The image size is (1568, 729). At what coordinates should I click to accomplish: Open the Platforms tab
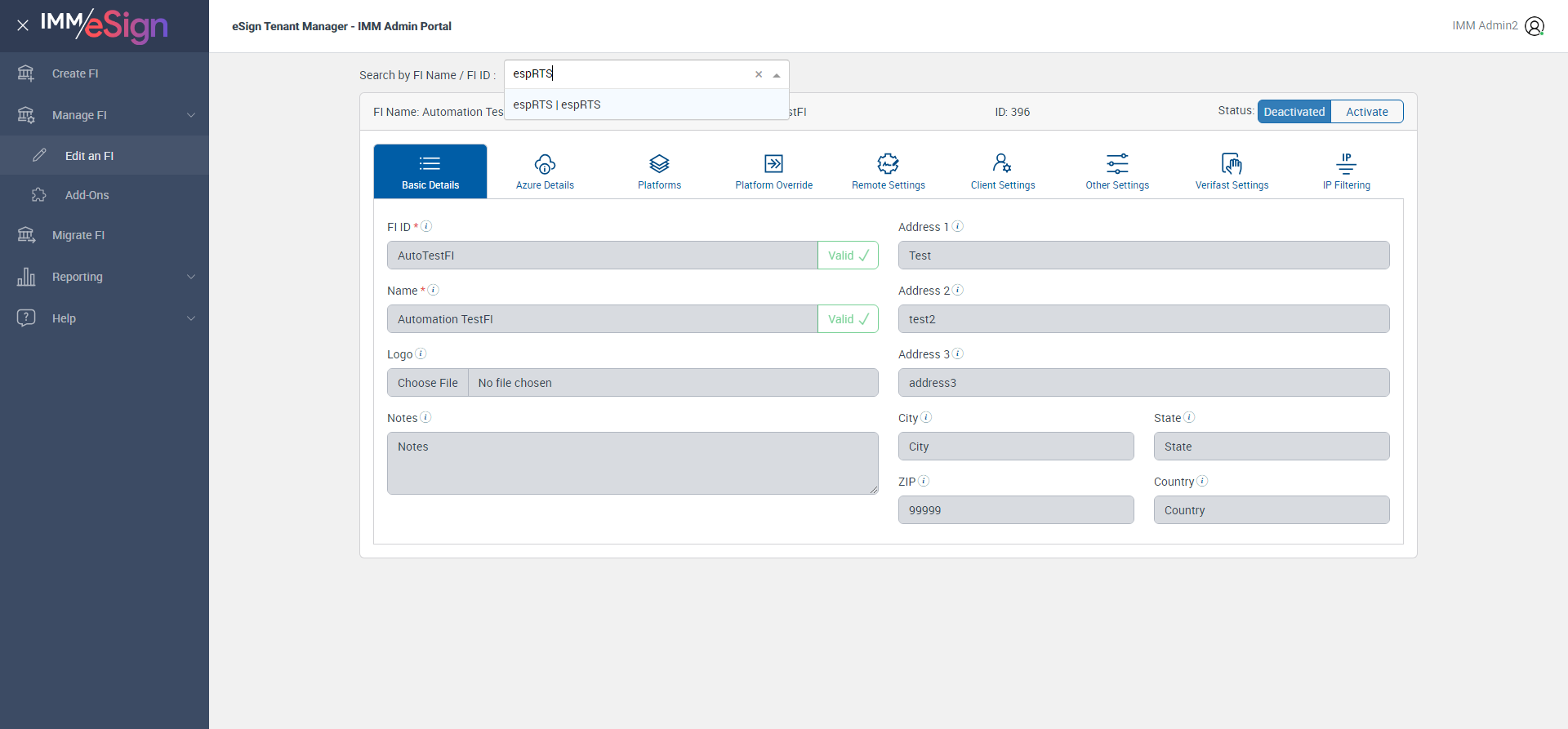coord(659,171)
